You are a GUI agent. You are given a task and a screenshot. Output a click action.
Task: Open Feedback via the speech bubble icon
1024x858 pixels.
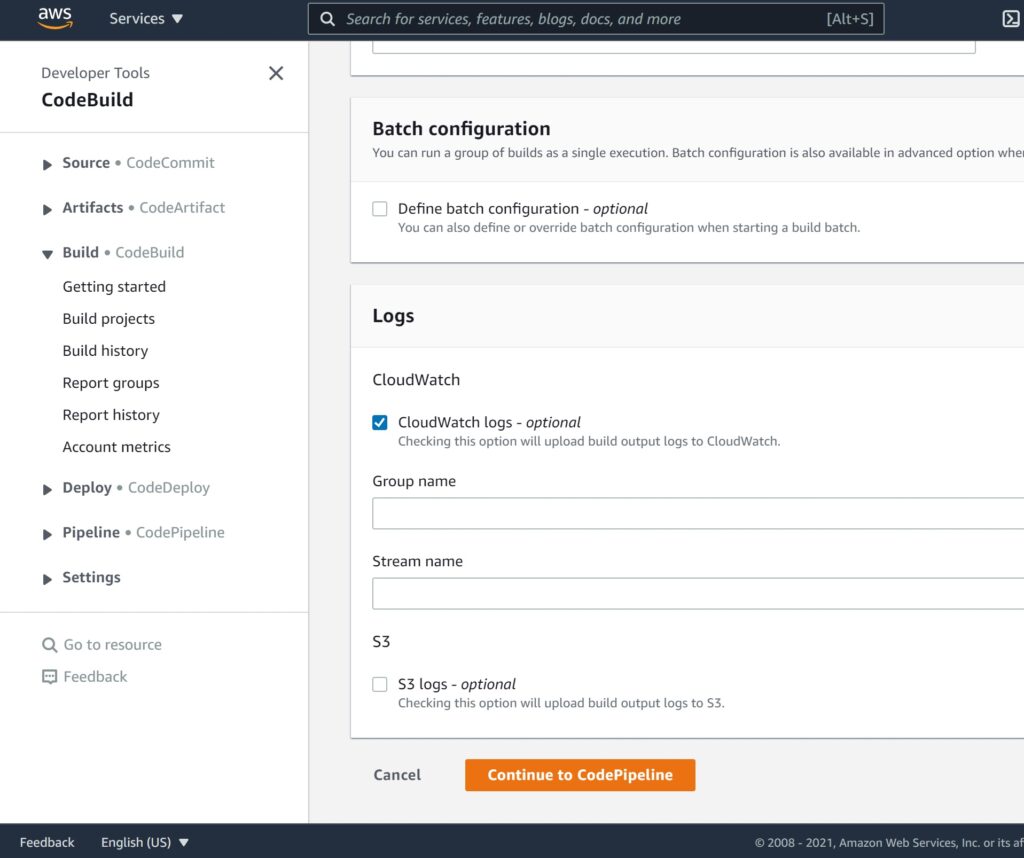[x=50, y=677]
